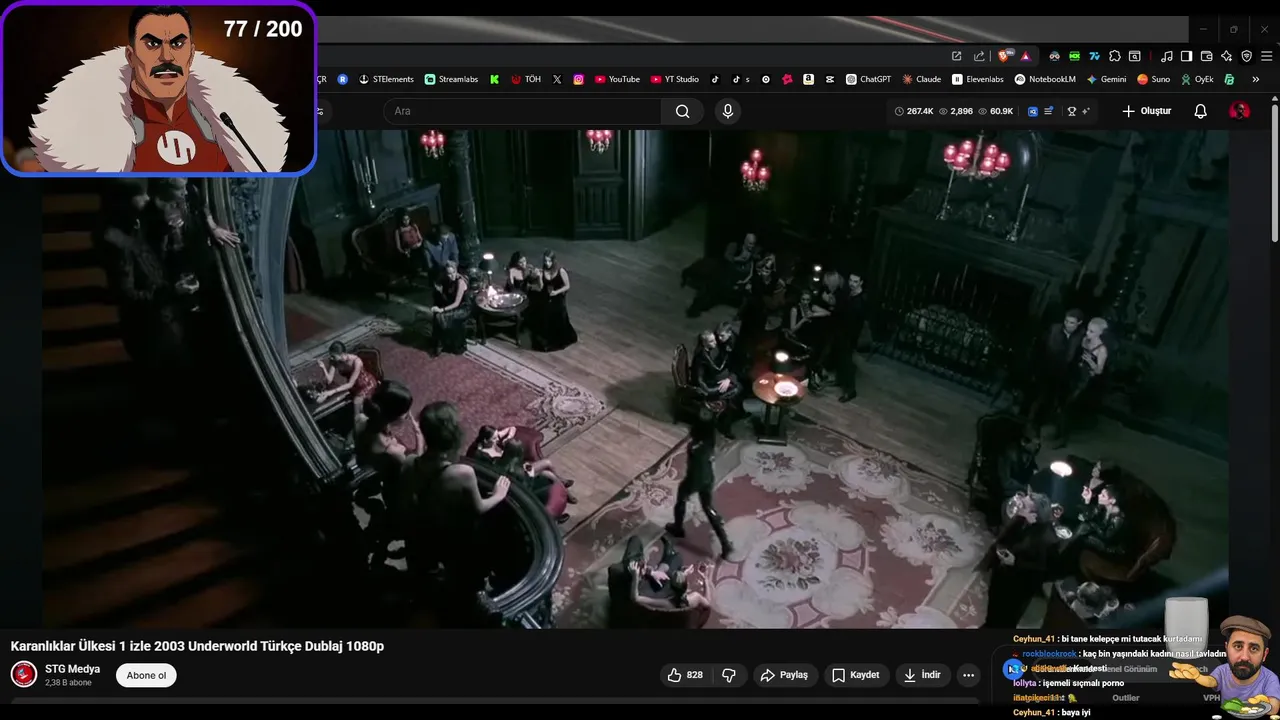Open the OyEk bookmark
1280x720 pixels.
pos(1197,79)
